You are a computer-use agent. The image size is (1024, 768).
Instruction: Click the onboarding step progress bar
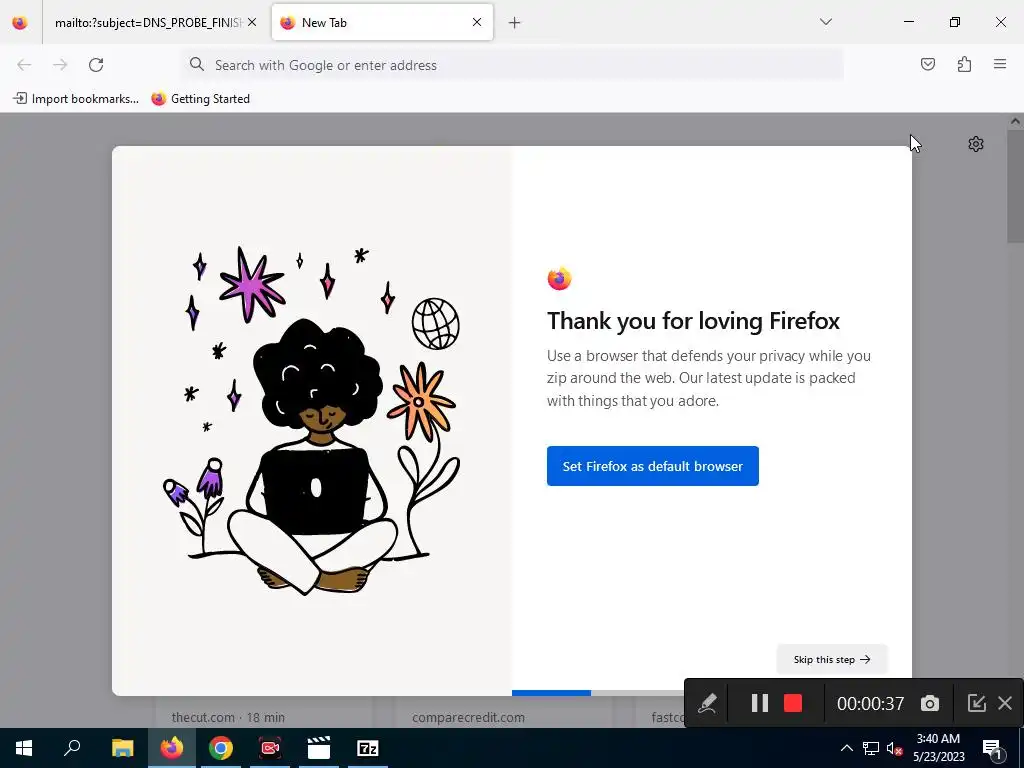(598, 693)
